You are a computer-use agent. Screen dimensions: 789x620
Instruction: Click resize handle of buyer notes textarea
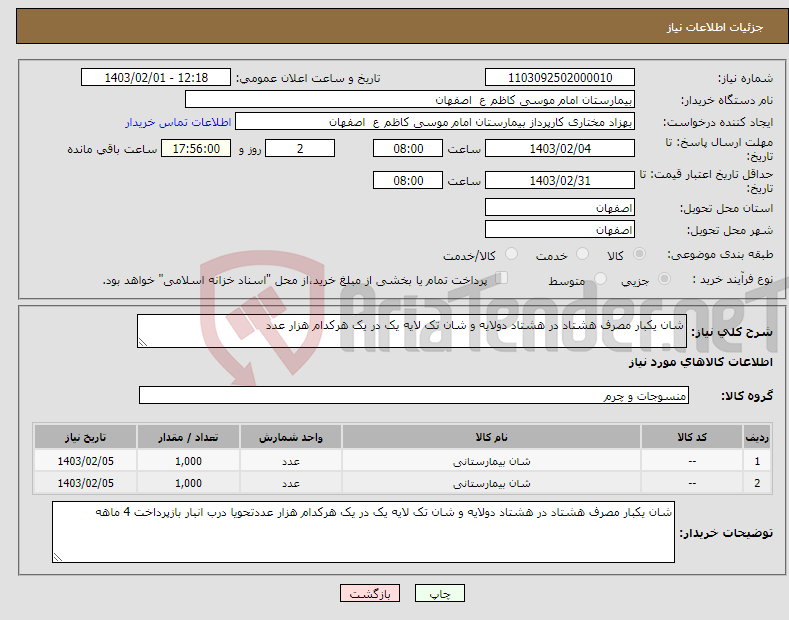pos(58,558)
